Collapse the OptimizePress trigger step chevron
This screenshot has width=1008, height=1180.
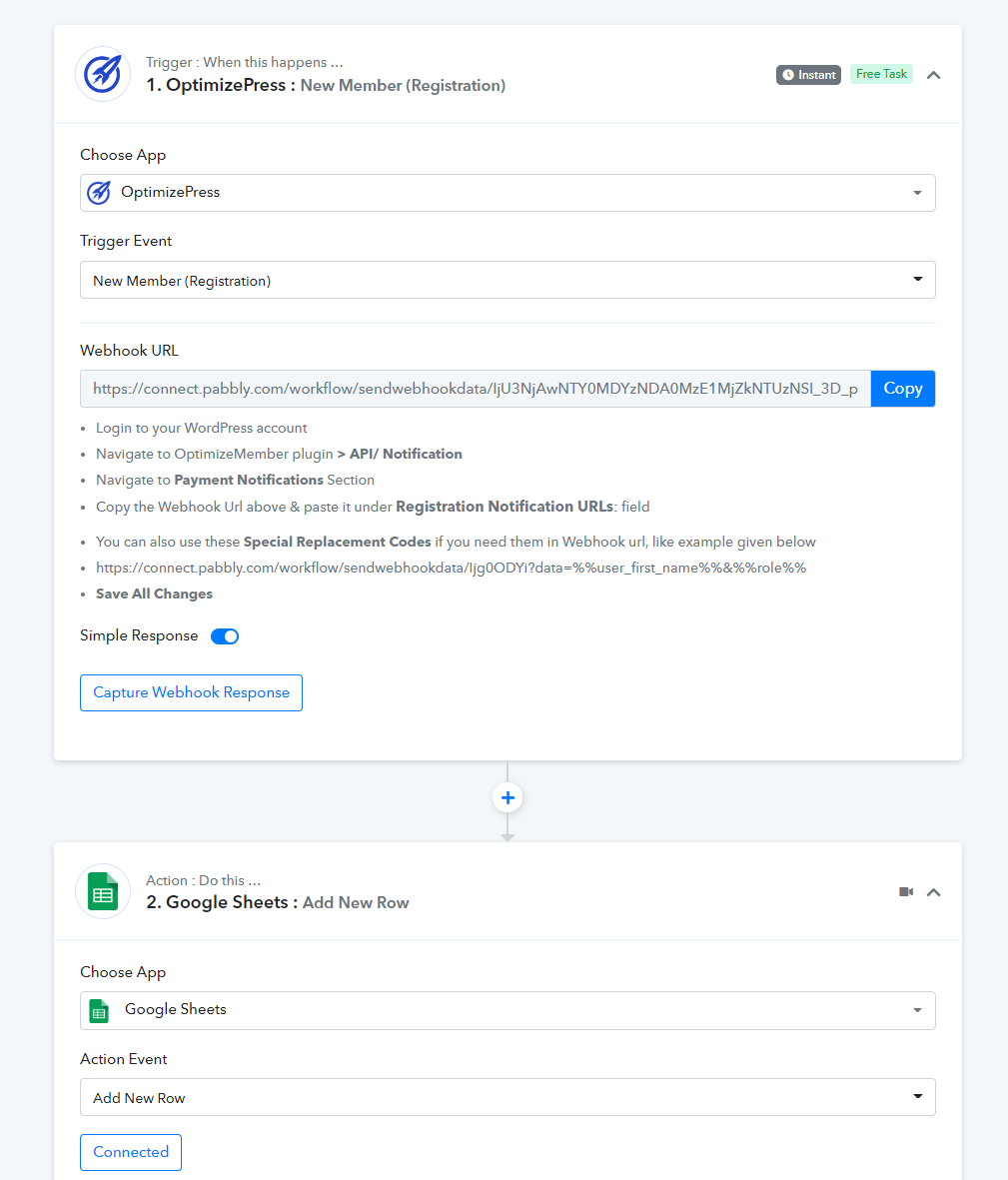(x=933, y=75)
